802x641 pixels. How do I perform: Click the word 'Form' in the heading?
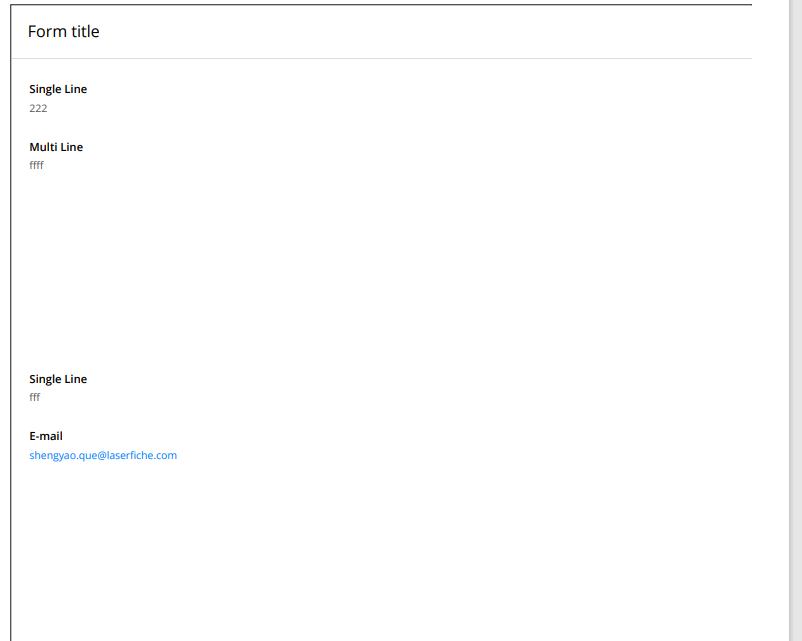point(48,31)
